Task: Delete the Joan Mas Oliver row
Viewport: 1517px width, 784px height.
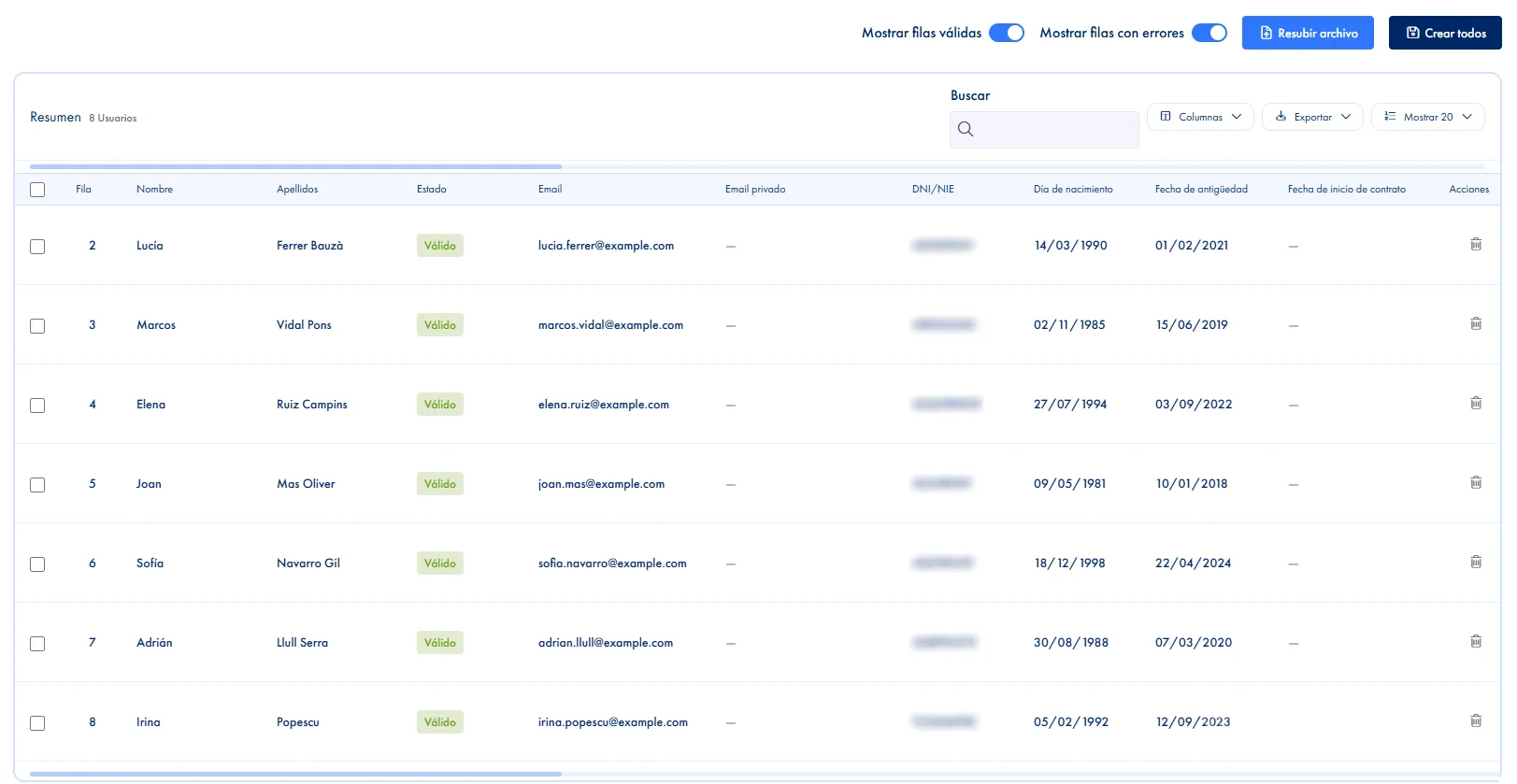Action: (x=1476, y=482)
